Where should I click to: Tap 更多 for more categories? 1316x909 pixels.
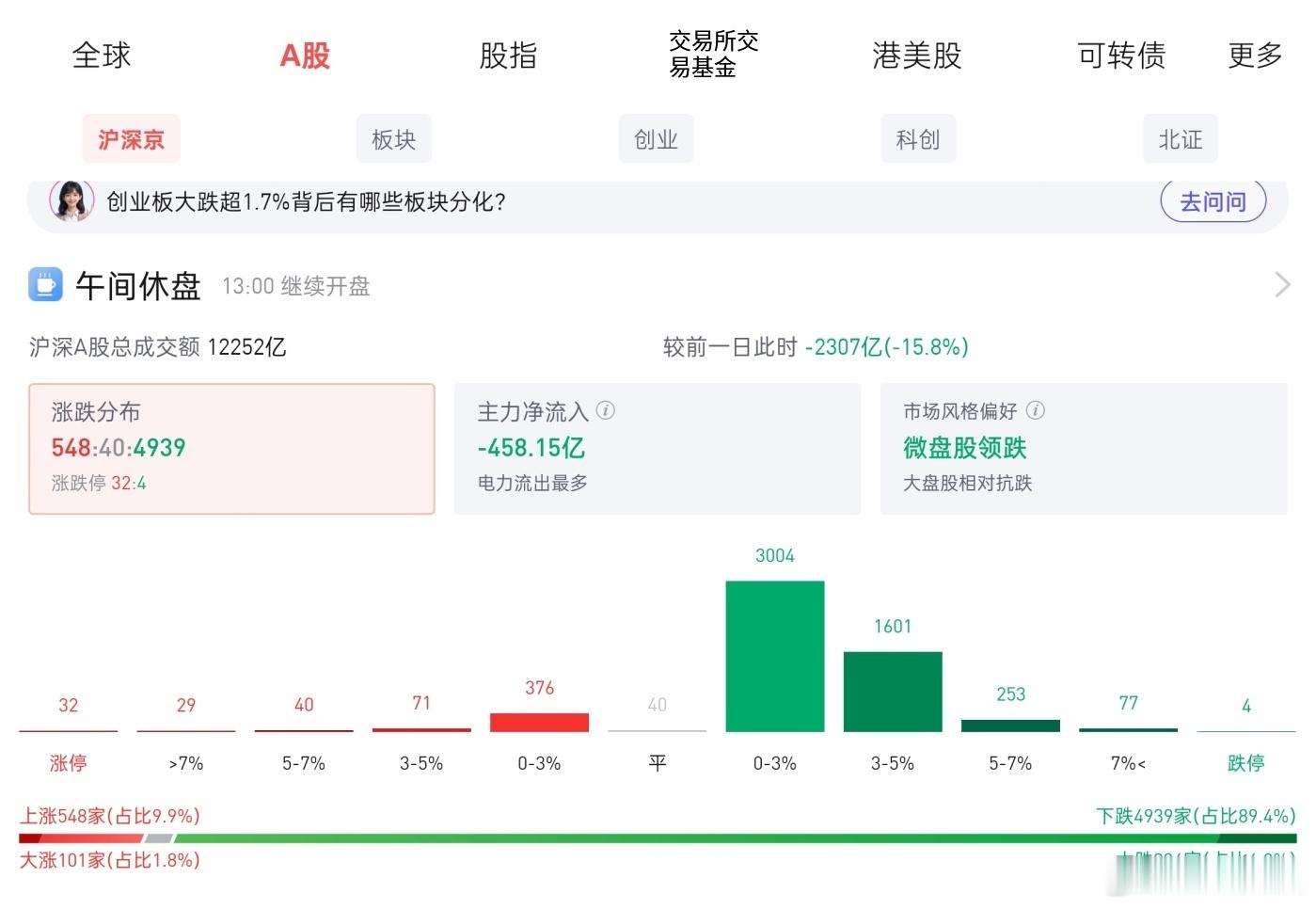(1256, 56)
